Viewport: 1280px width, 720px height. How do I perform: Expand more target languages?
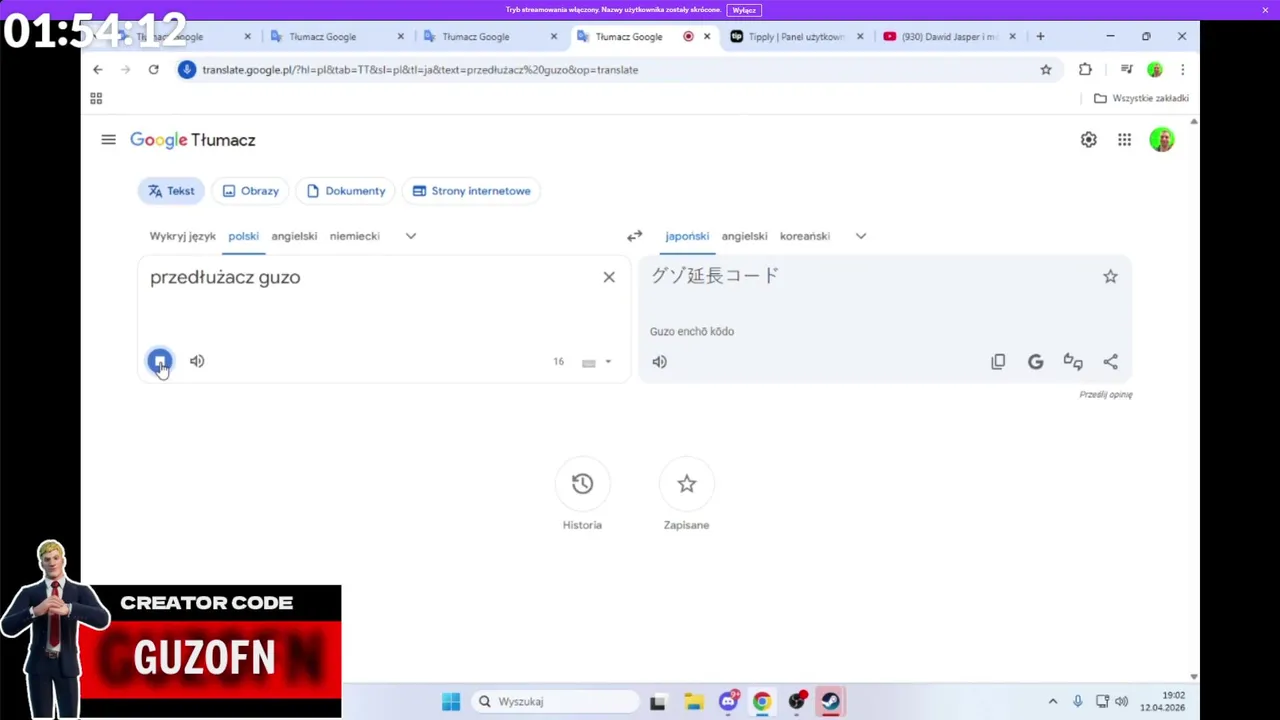coord(860,236)
